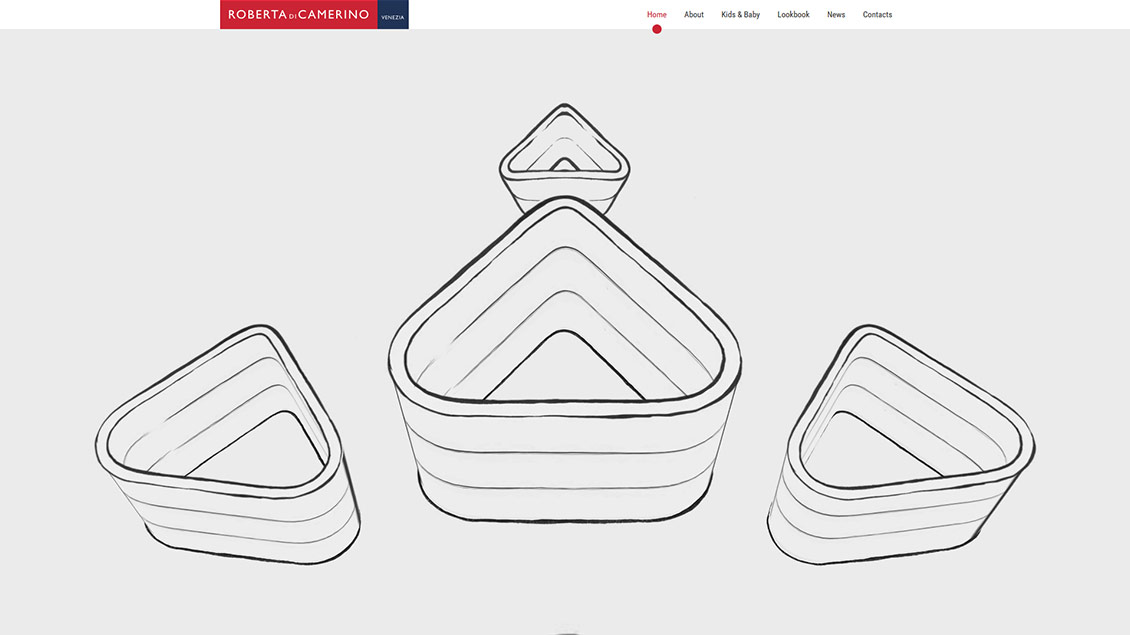The height and width of the screenshot is (635, 1130).
Task: Click the large center triangle illustration
Action: click(565, 359)
